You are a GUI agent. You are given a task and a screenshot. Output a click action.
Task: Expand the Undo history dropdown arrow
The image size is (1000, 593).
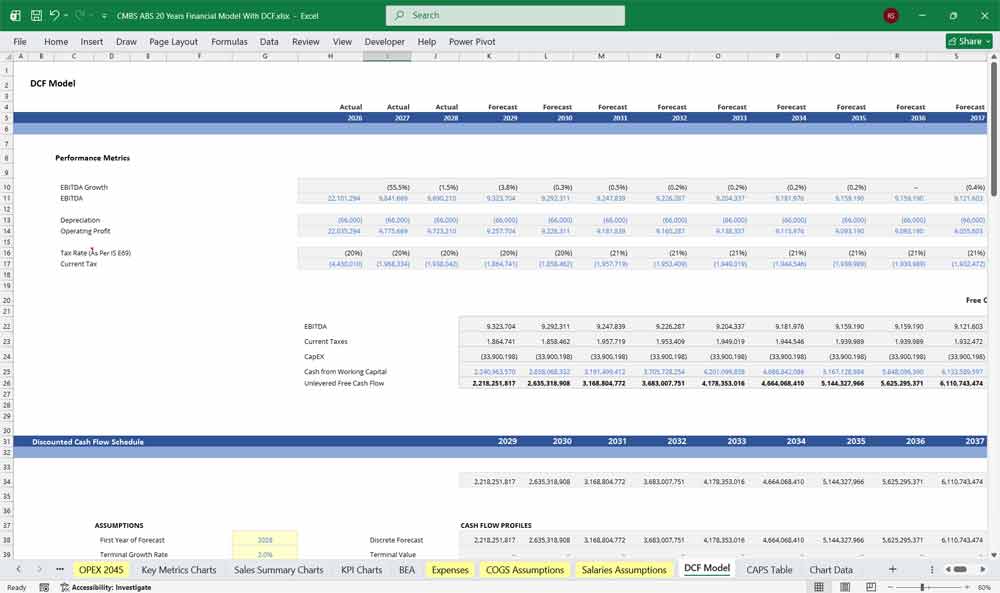pos(65,15)
